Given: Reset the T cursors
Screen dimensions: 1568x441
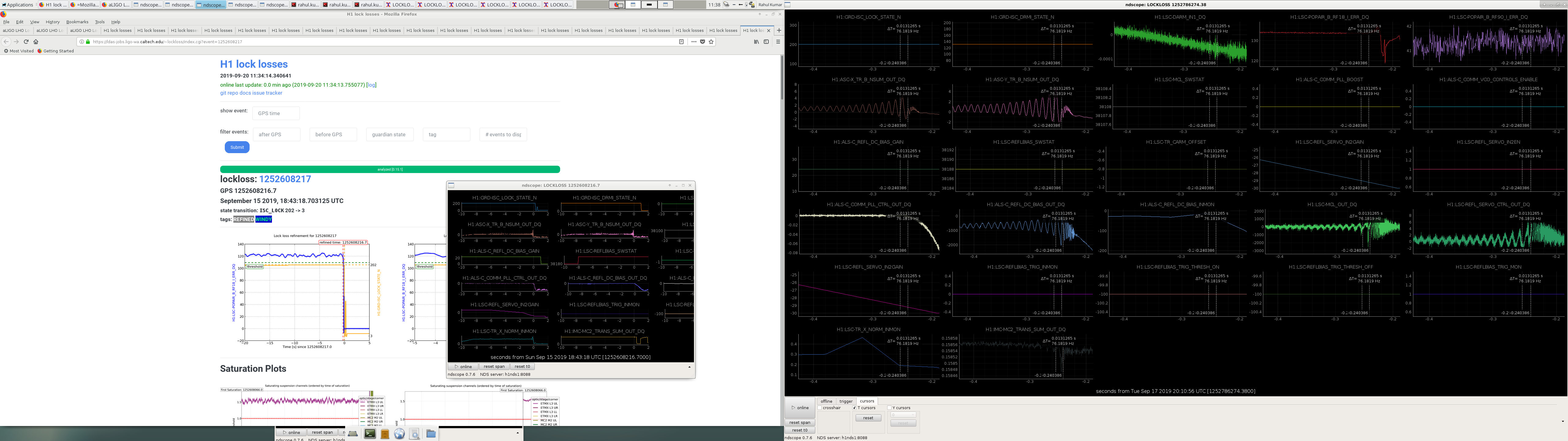Looking at the screenshot, I should (868, 418).
